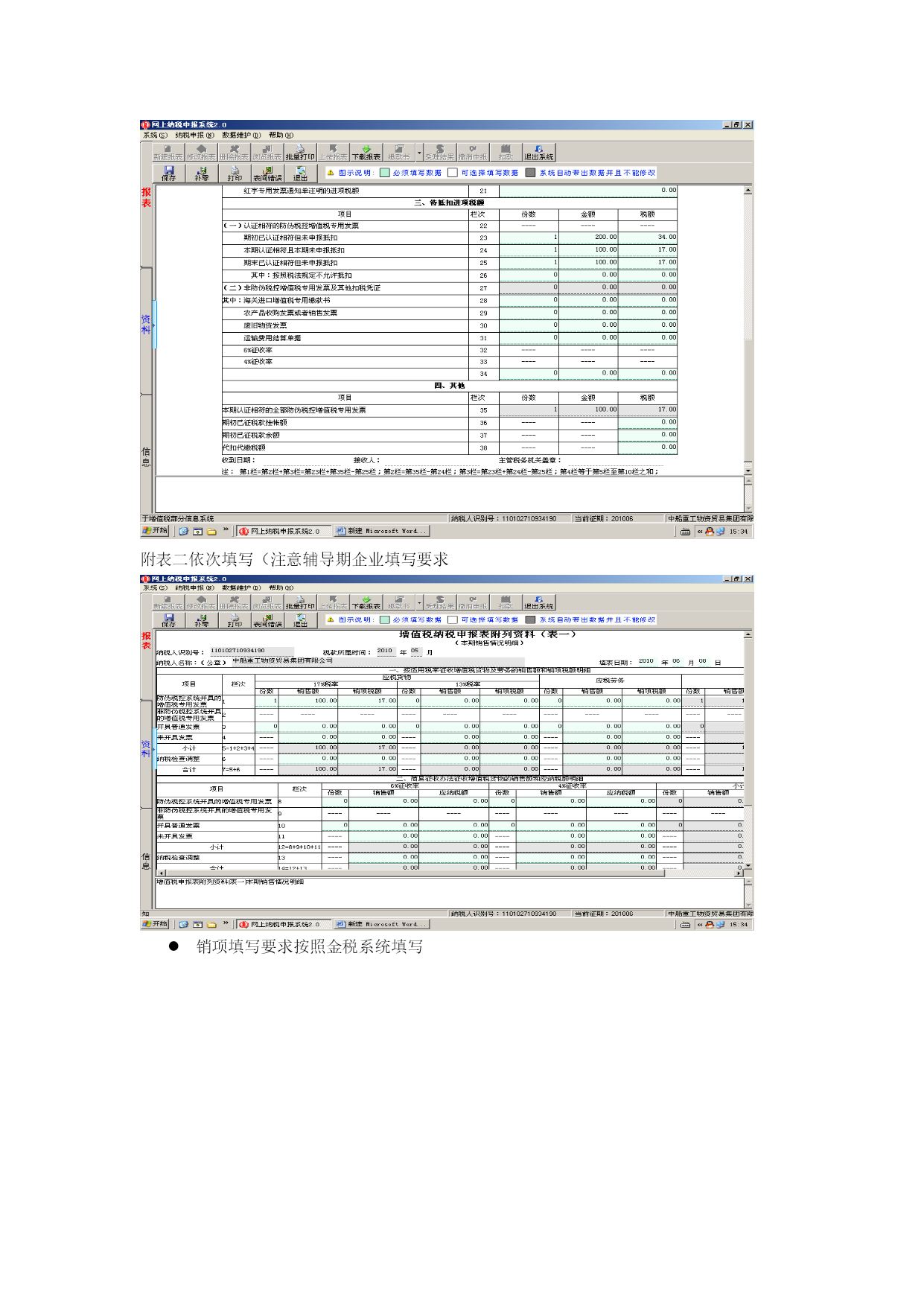
Task: Open 纳税申报 menu in the upper window
Action: pos(194,136)
